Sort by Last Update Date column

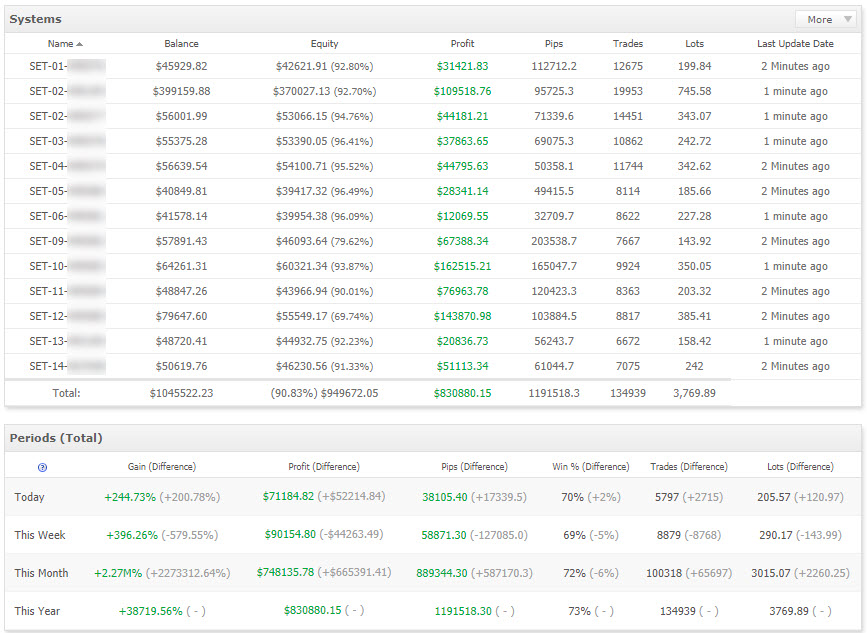point(795,44)
